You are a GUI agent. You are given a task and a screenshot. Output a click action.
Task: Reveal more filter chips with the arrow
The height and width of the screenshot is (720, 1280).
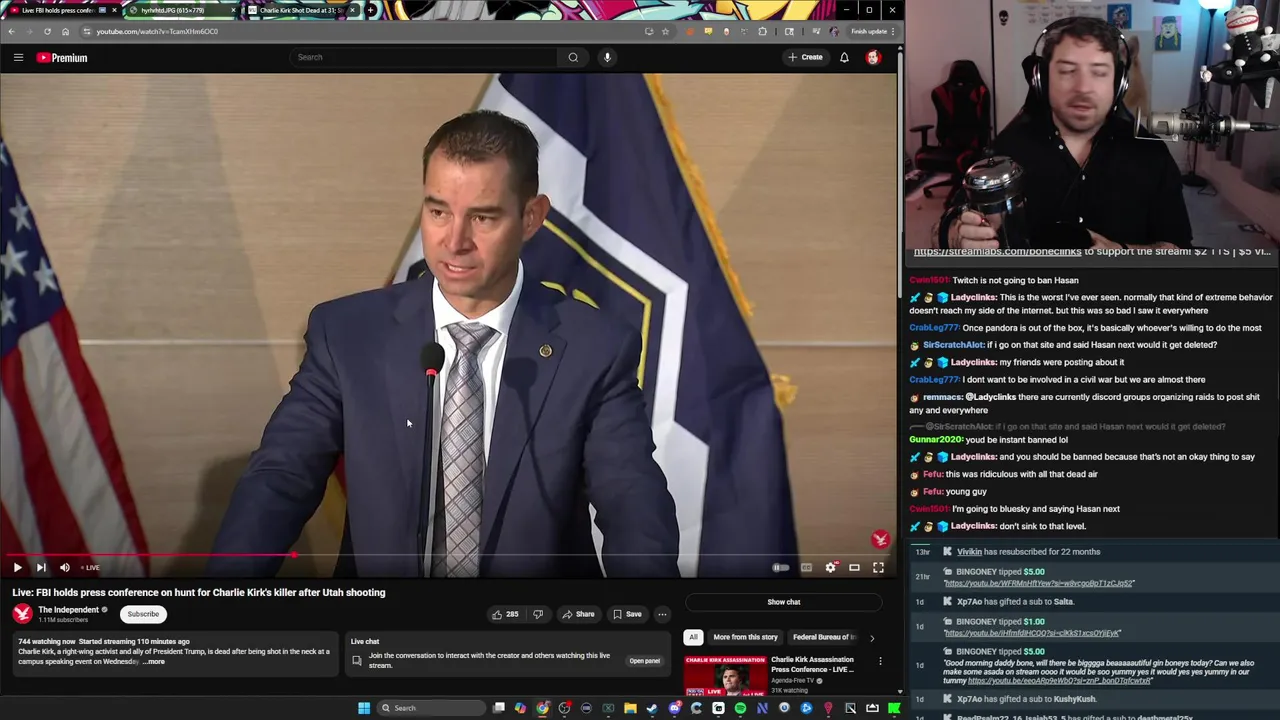pyautogui.click(x=871, y=637)
